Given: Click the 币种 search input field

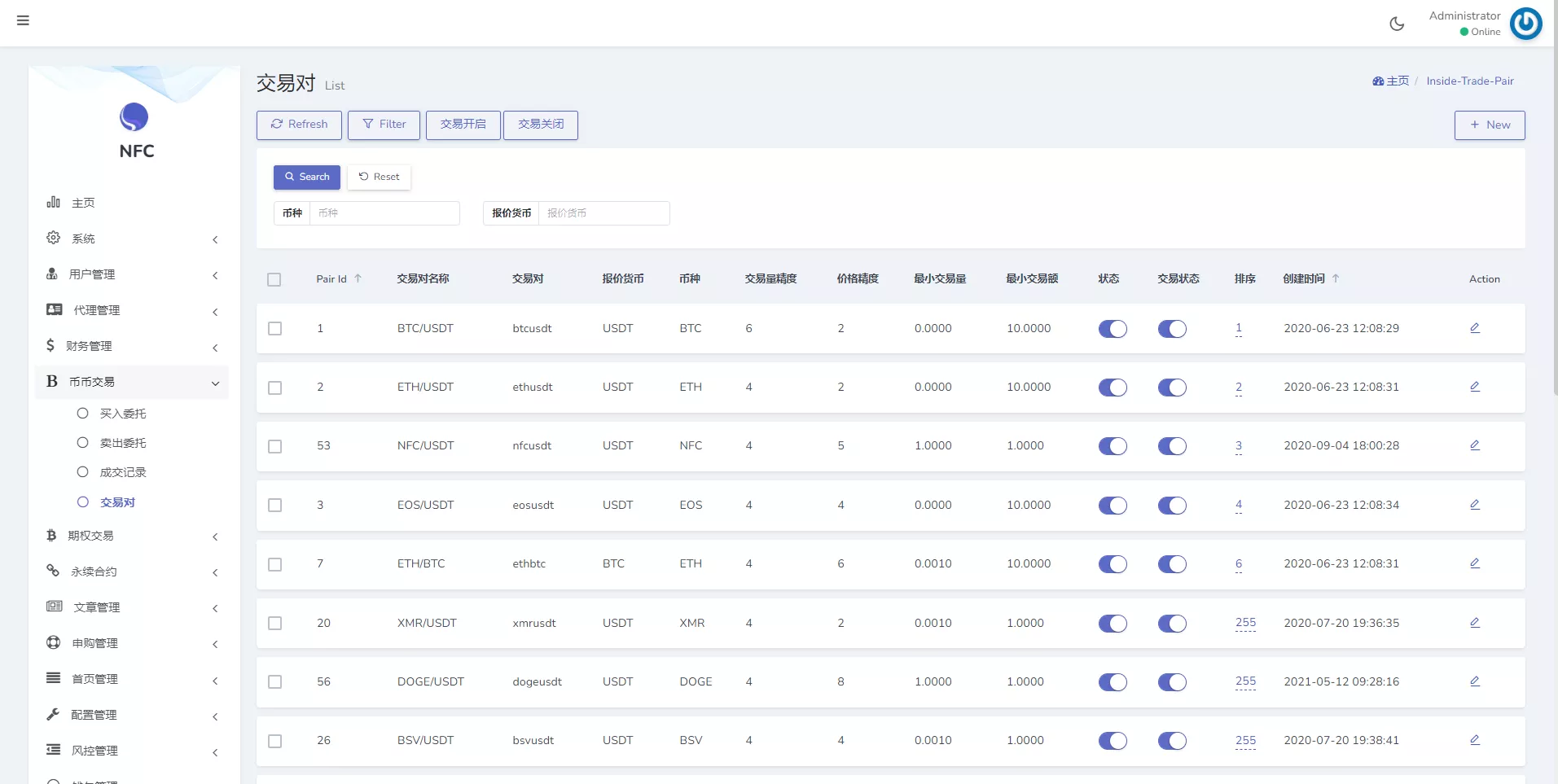Looking at the screenshot, I should click(384, 213).
